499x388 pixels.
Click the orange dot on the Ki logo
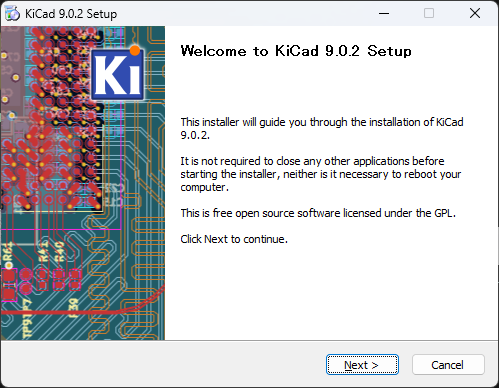(135, 50)
